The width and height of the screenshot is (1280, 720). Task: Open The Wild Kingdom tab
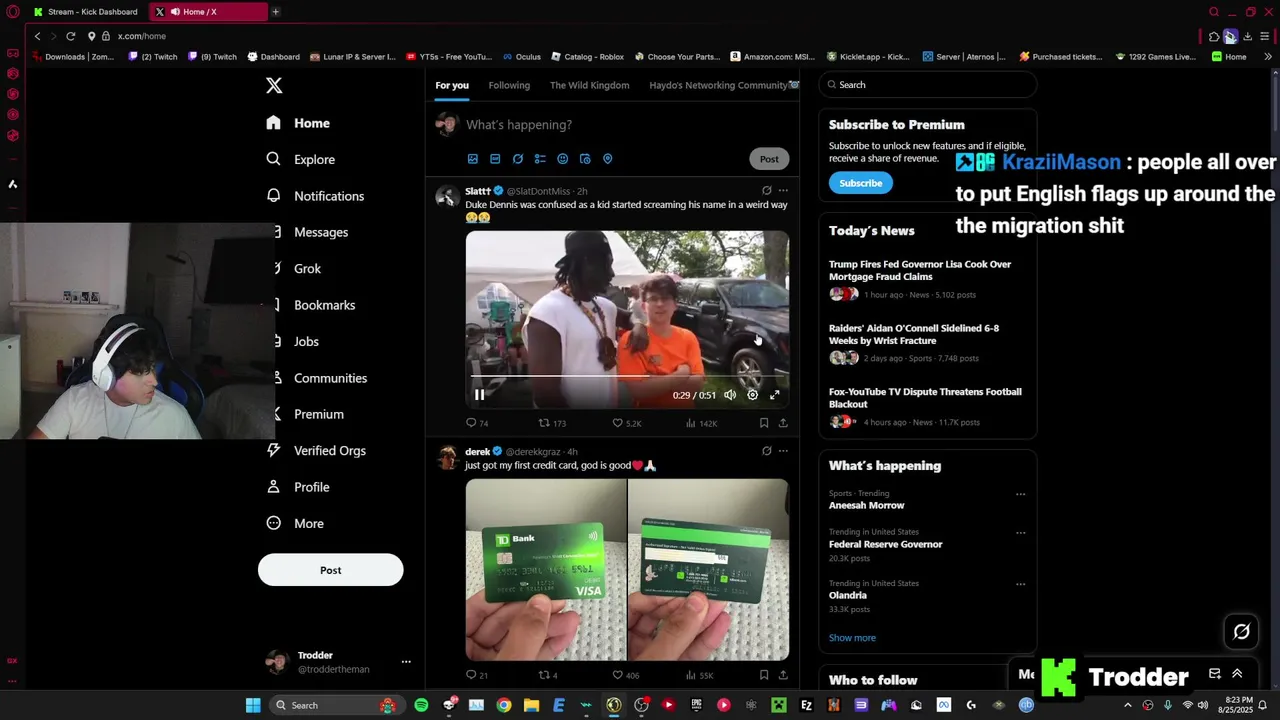590,85
